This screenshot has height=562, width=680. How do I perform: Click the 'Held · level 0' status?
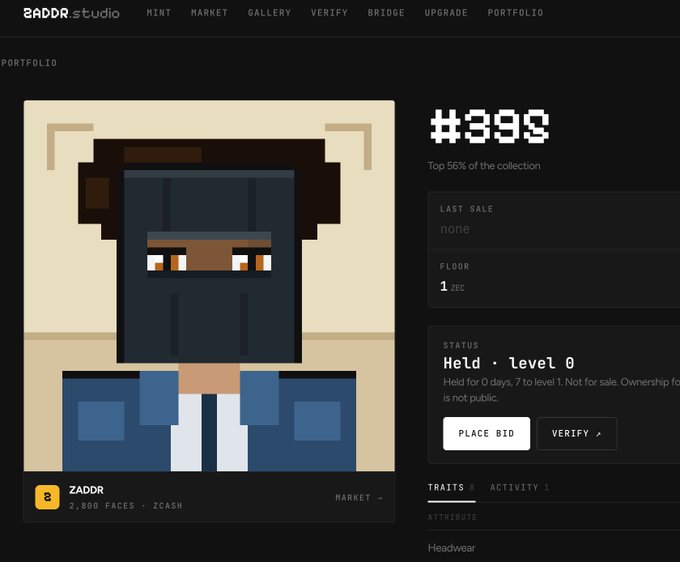[508, 363]
